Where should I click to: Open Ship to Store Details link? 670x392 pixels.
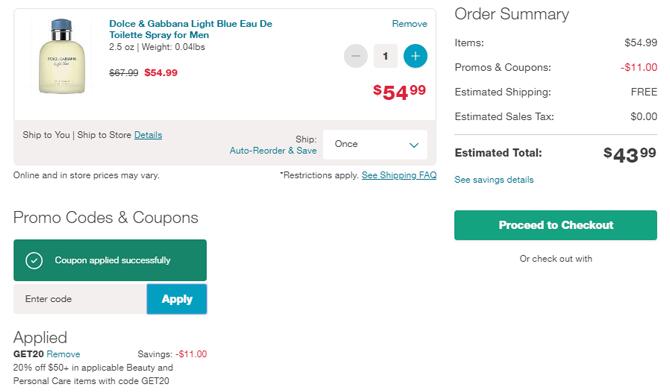[x=148, y=135]
